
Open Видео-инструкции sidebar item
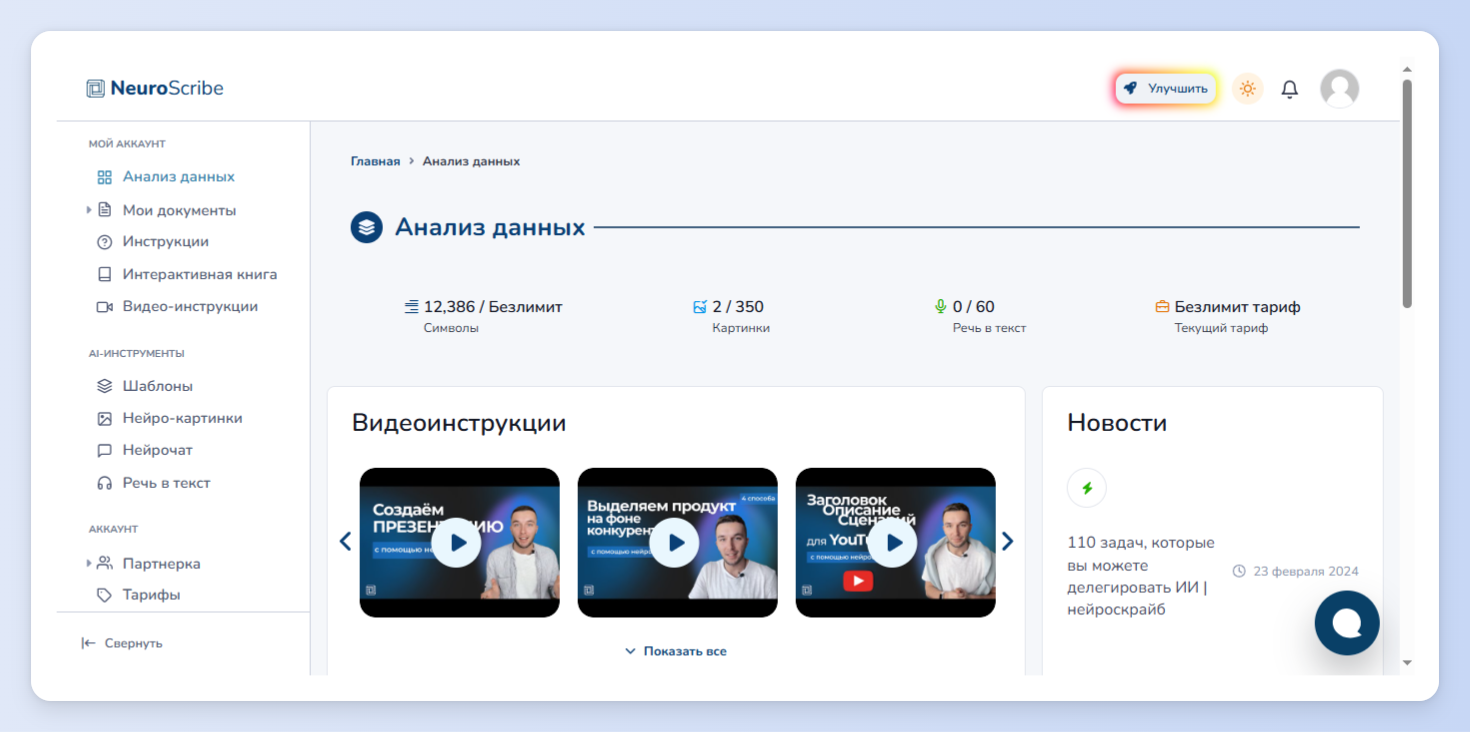[190, 307]
